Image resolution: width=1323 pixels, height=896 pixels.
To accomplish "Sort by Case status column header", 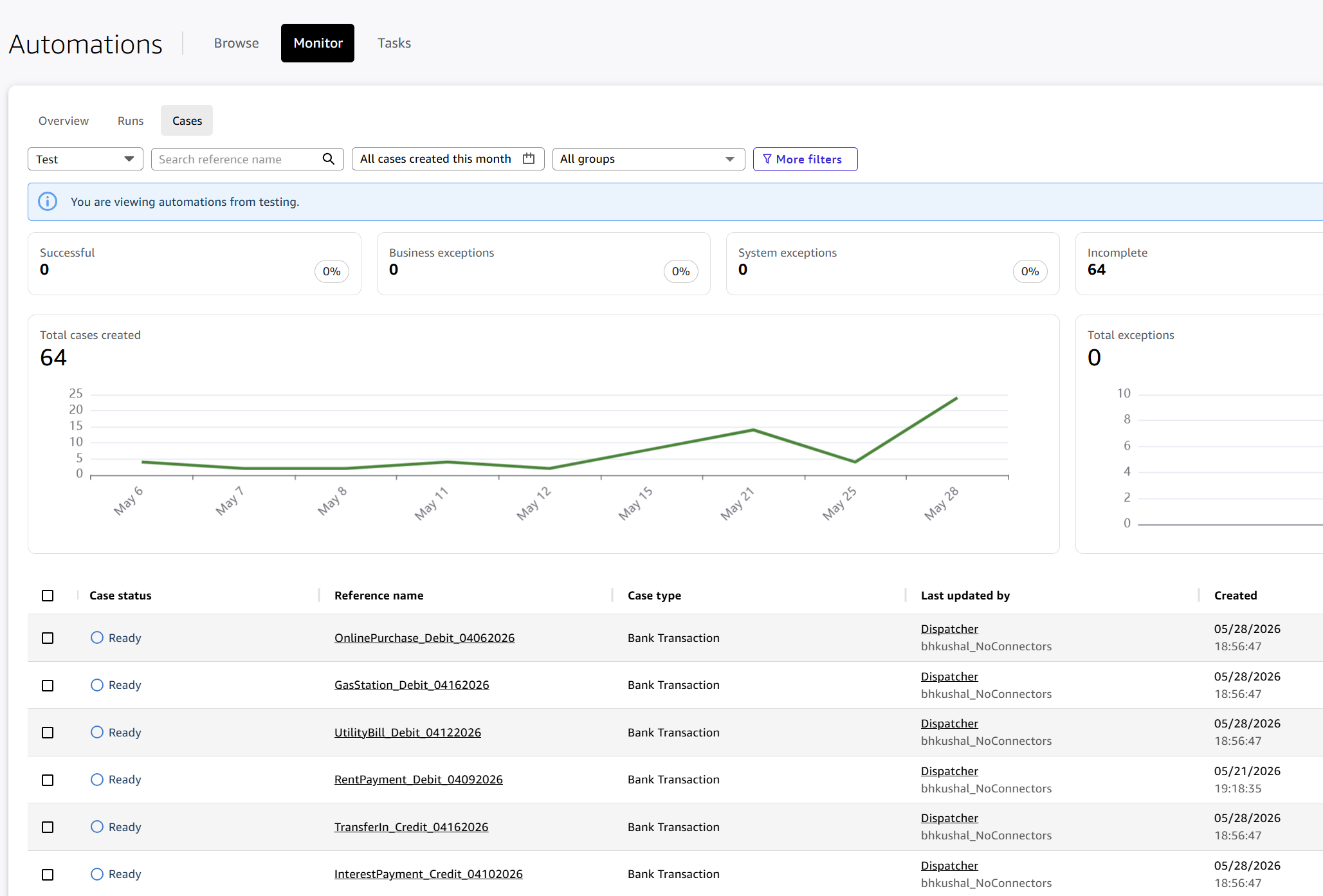I will pyautogui.click(x=120, y=596).
